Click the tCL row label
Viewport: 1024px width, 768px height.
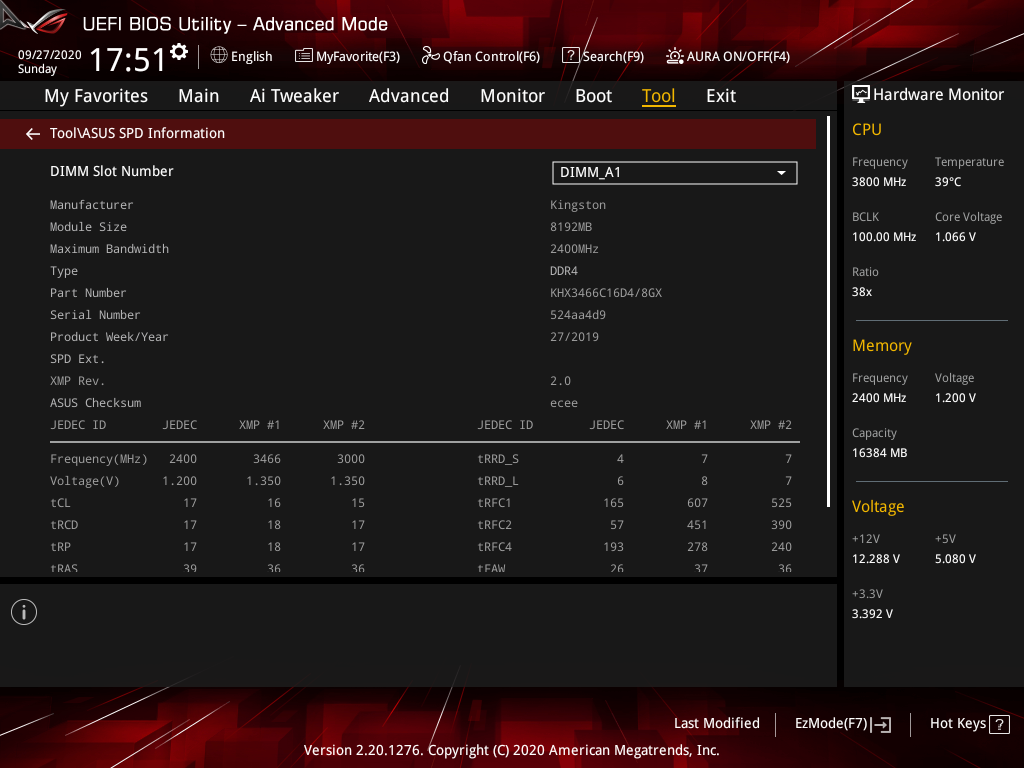tap(60, 503)
